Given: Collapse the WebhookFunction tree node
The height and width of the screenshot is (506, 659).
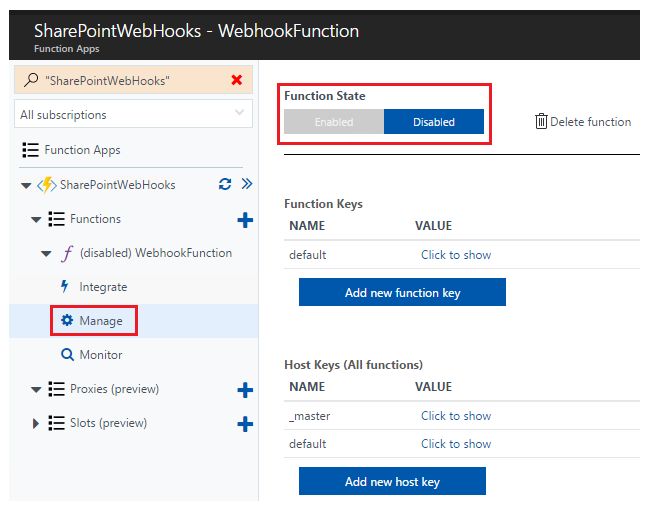Looking at the screenshot, I should tap(46, 253).
